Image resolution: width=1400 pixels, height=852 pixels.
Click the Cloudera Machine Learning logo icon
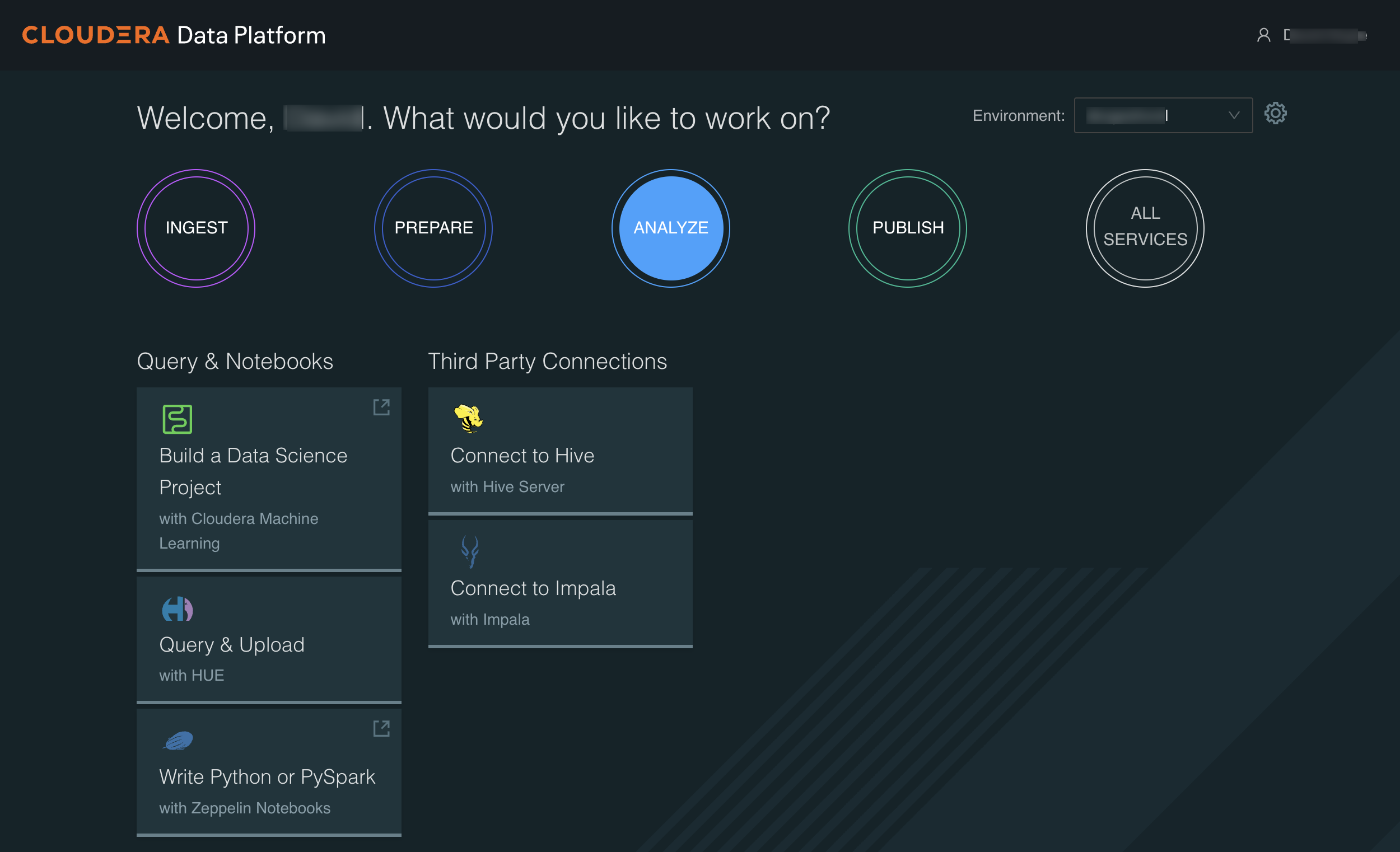(x=178, y=419)
